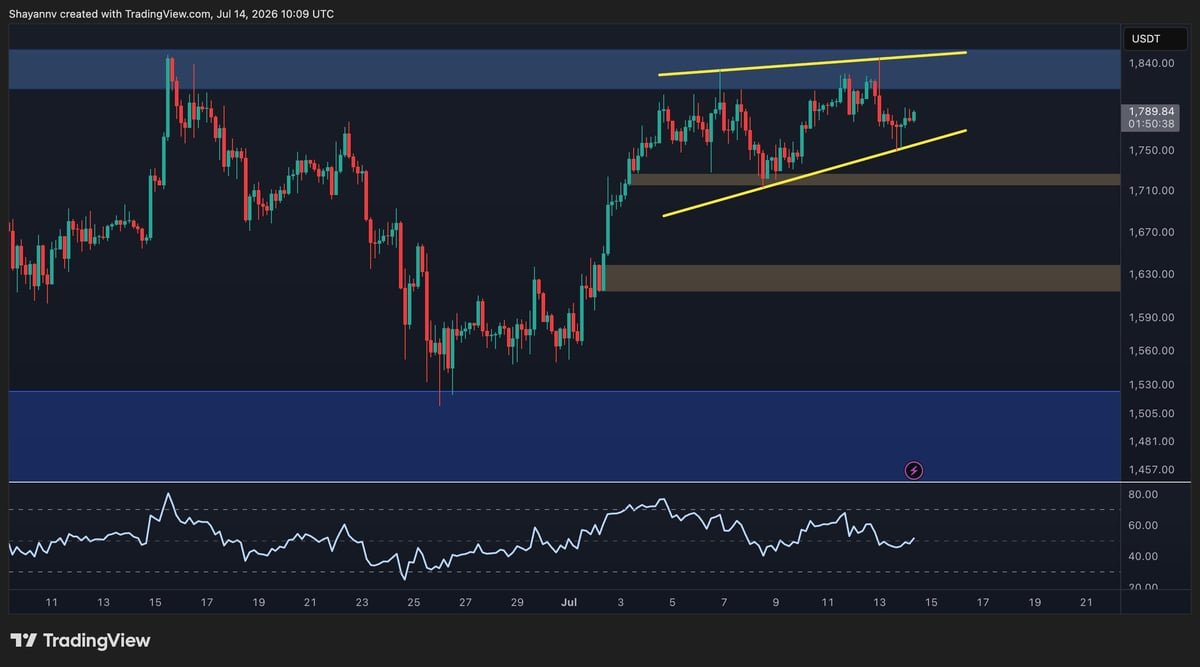Select the upper yellow trendline
The image size is (1200, 667).
click(x=812, y=63)
